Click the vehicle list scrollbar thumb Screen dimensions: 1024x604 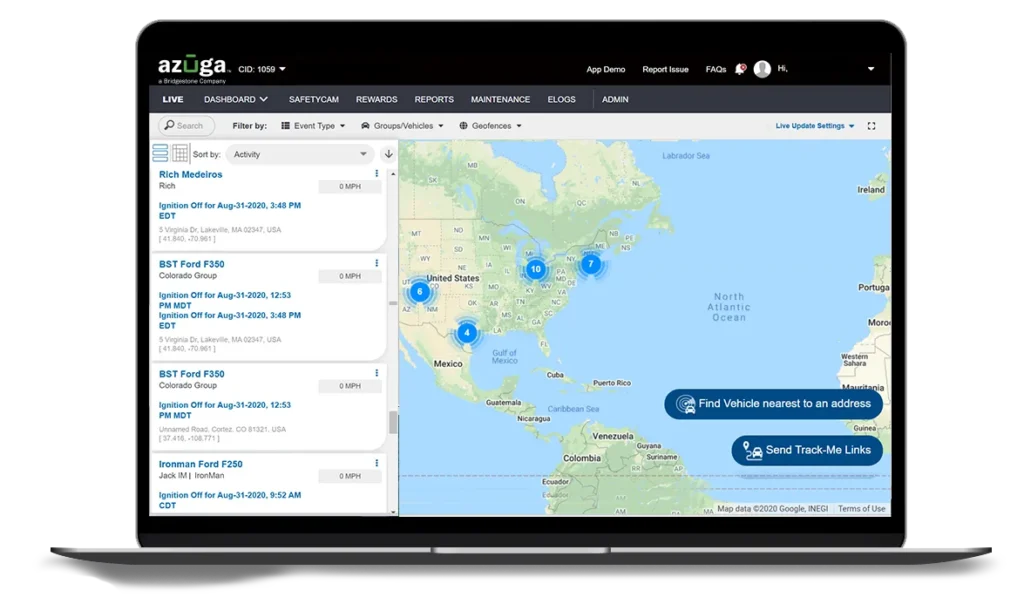(393, 422)
